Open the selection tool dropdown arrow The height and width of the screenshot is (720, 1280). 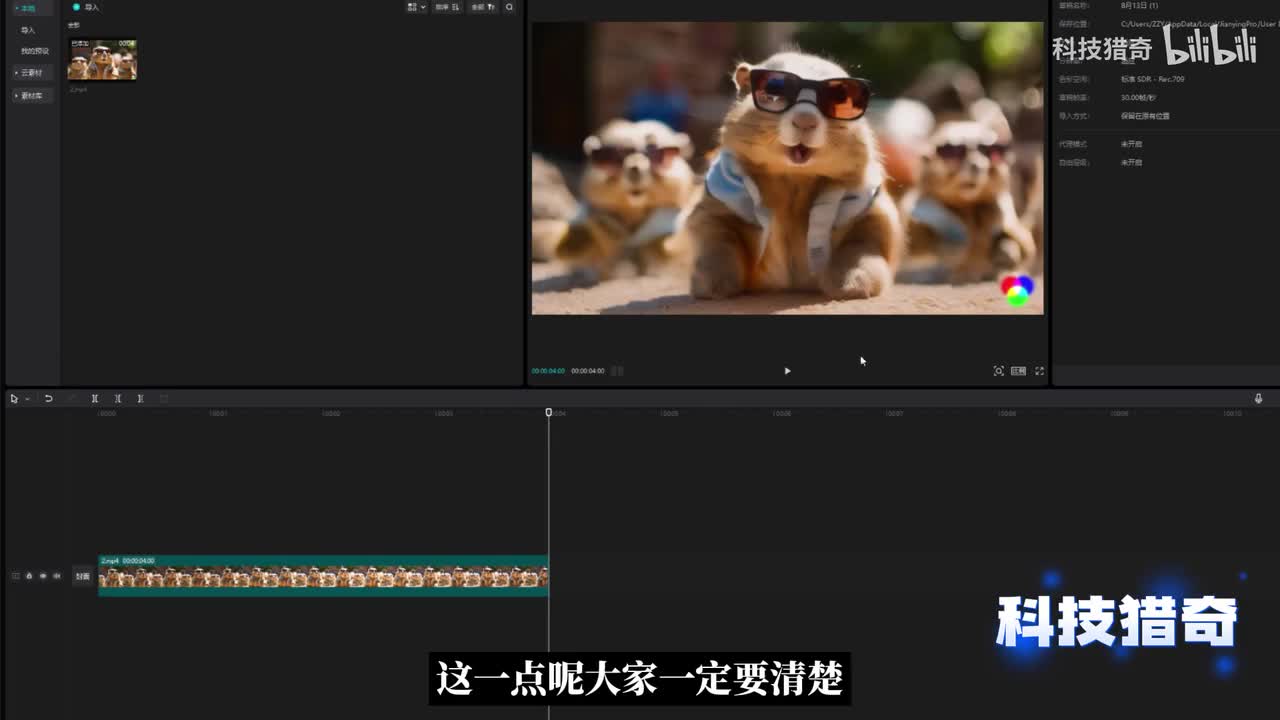tap(27, 399)
